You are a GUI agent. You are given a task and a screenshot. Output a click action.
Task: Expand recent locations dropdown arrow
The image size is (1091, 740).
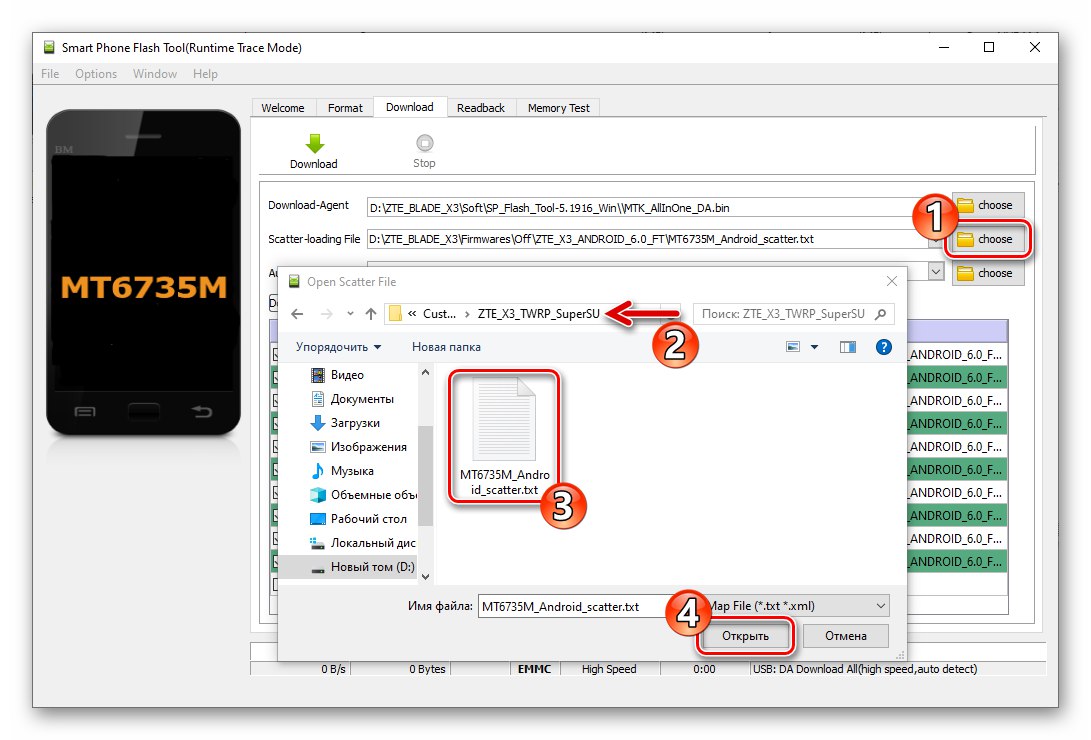point(350,314)
